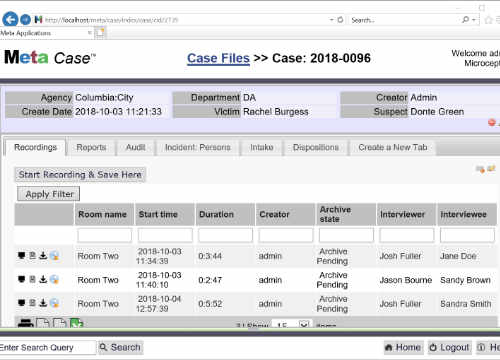Click the Home button in the bottom bar
This screenshot has height=360, width=500.
tap(403, 347)
